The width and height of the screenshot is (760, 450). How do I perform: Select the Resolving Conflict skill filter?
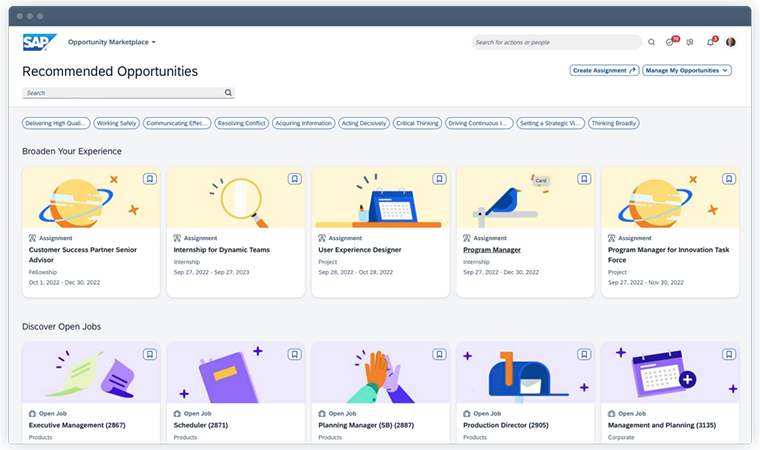click(x=241, y=123)
